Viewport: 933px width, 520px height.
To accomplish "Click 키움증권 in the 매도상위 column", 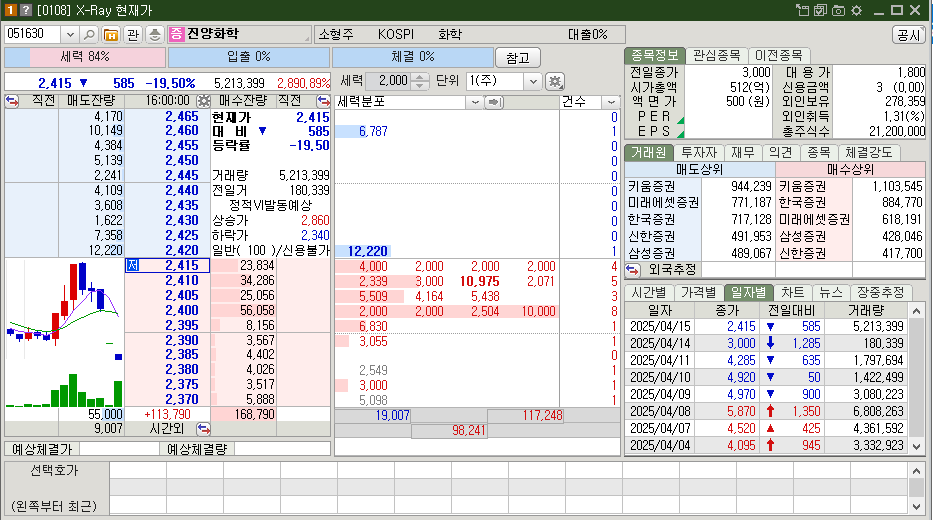I will [x=652, y=187].
